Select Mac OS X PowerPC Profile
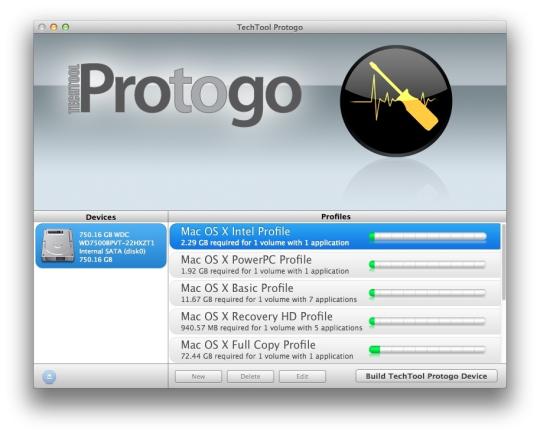540x435 pixels. (335, 265)
